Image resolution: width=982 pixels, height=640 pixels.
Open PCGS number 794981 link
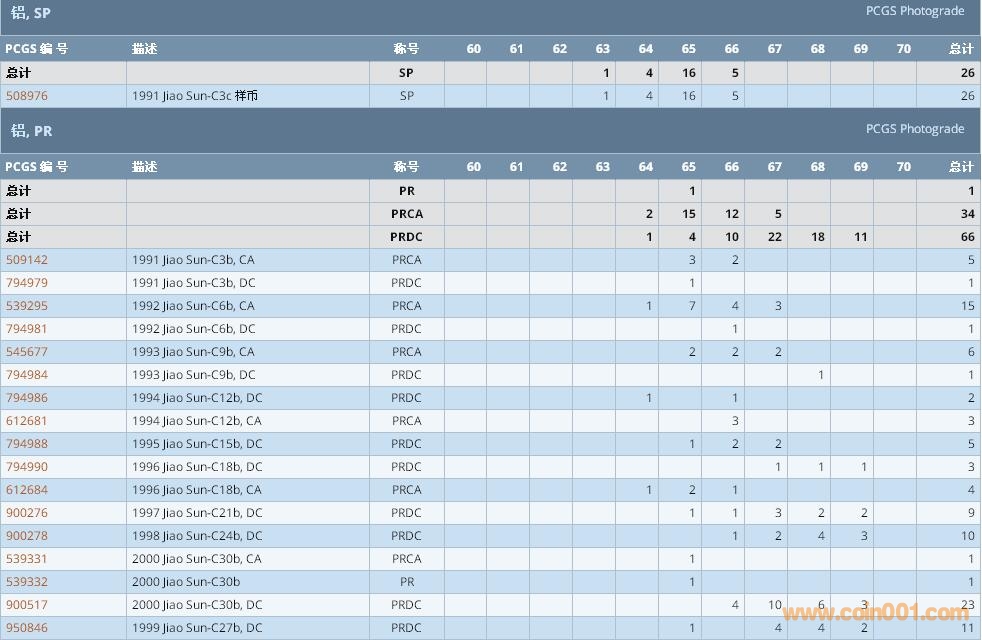click(27, 329)
